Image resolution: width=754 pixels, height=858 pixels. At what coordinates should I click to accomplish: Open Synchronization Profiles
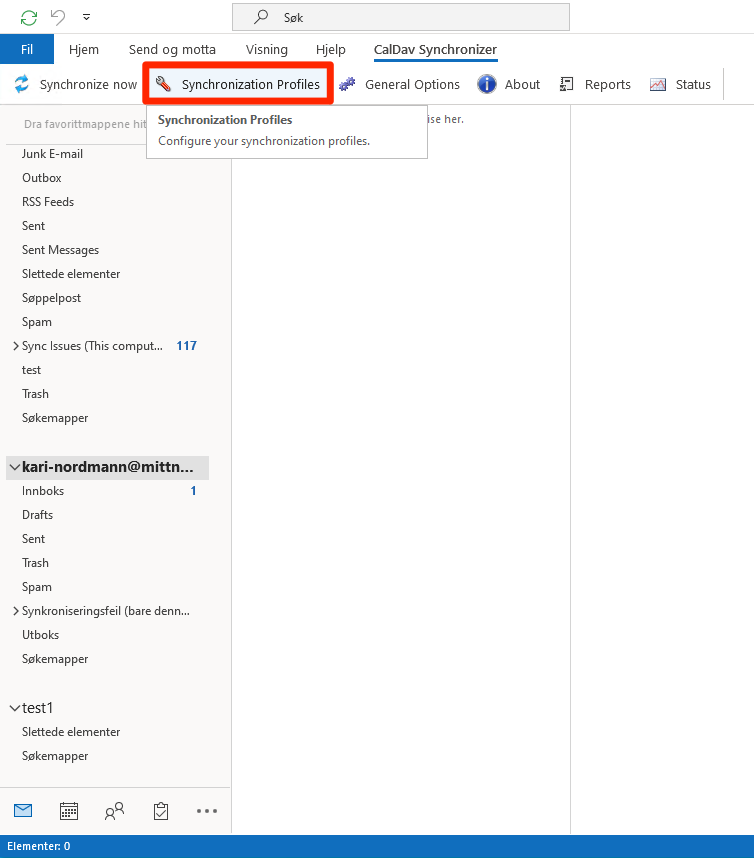[237, 84]
